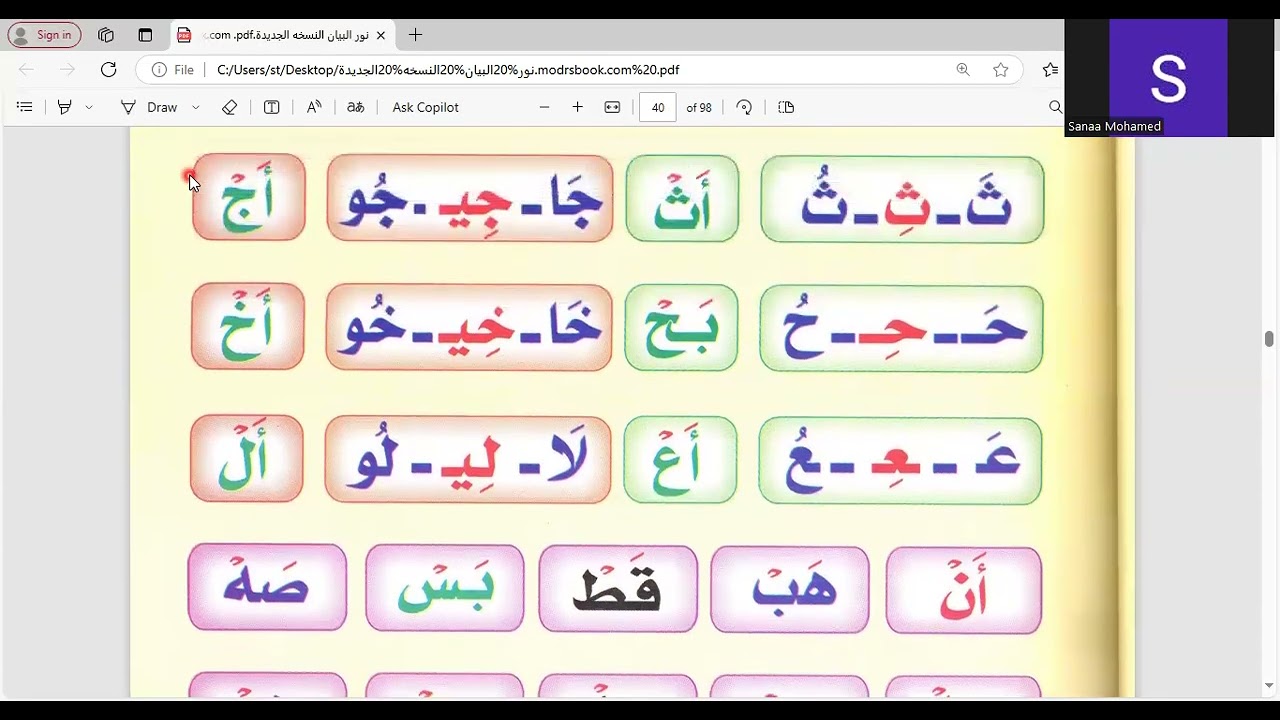The image size is (1280, 720).
Task: Click the green أَثْ card
Action: [682, 198]
